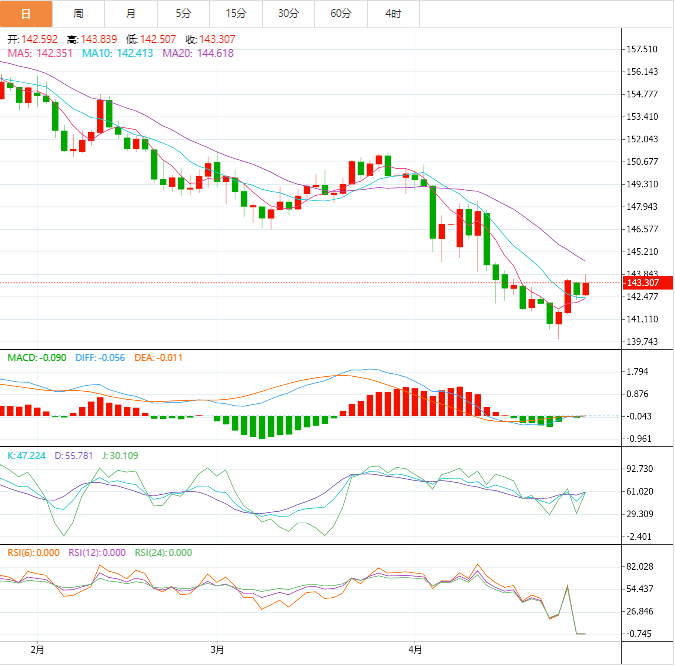This screenshot has width=675, height=667.
Task: Click the RSI(6) indicator label
Action: point(34,552)
